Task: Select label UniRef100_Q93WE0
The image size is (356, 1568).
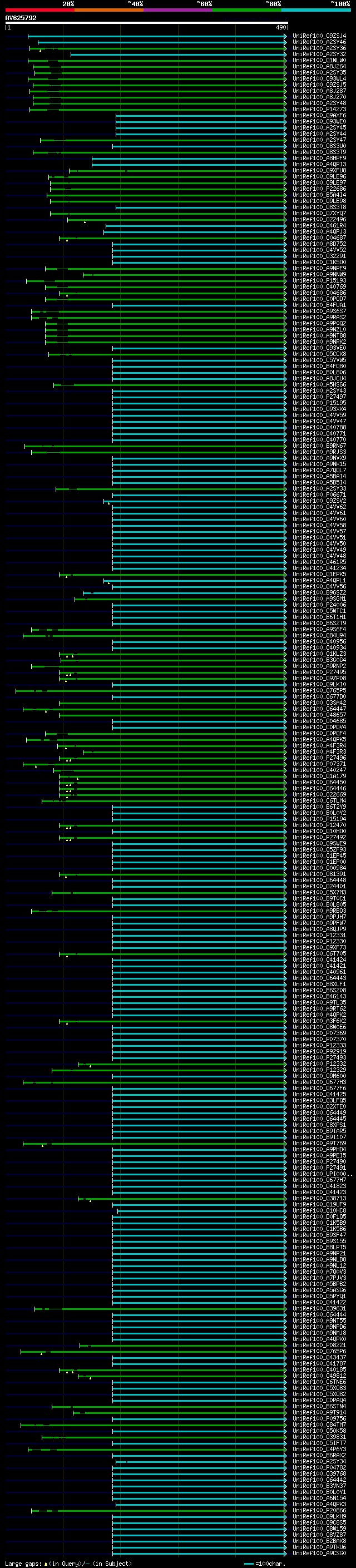Action: click(x=319, y=122)
